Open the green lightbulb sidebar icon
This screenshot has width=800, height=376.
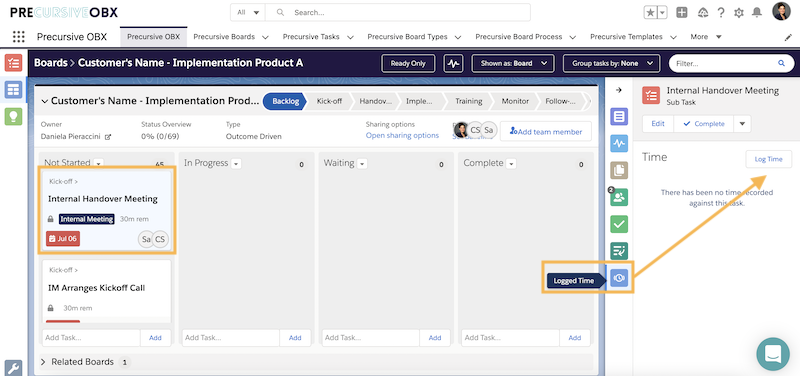13,116
